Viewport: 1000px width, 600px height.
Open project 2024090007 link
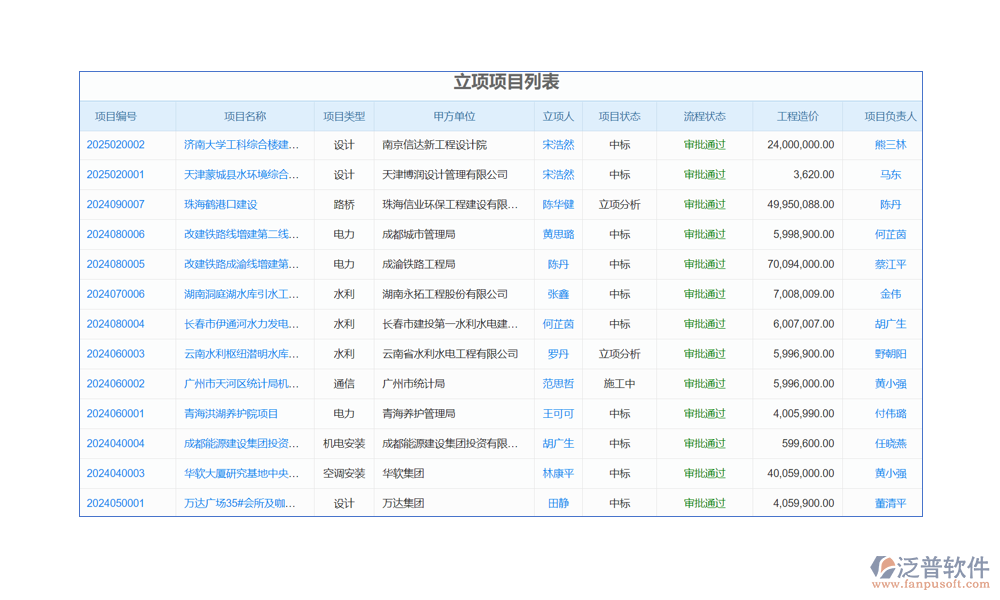(x=115, y=205)
